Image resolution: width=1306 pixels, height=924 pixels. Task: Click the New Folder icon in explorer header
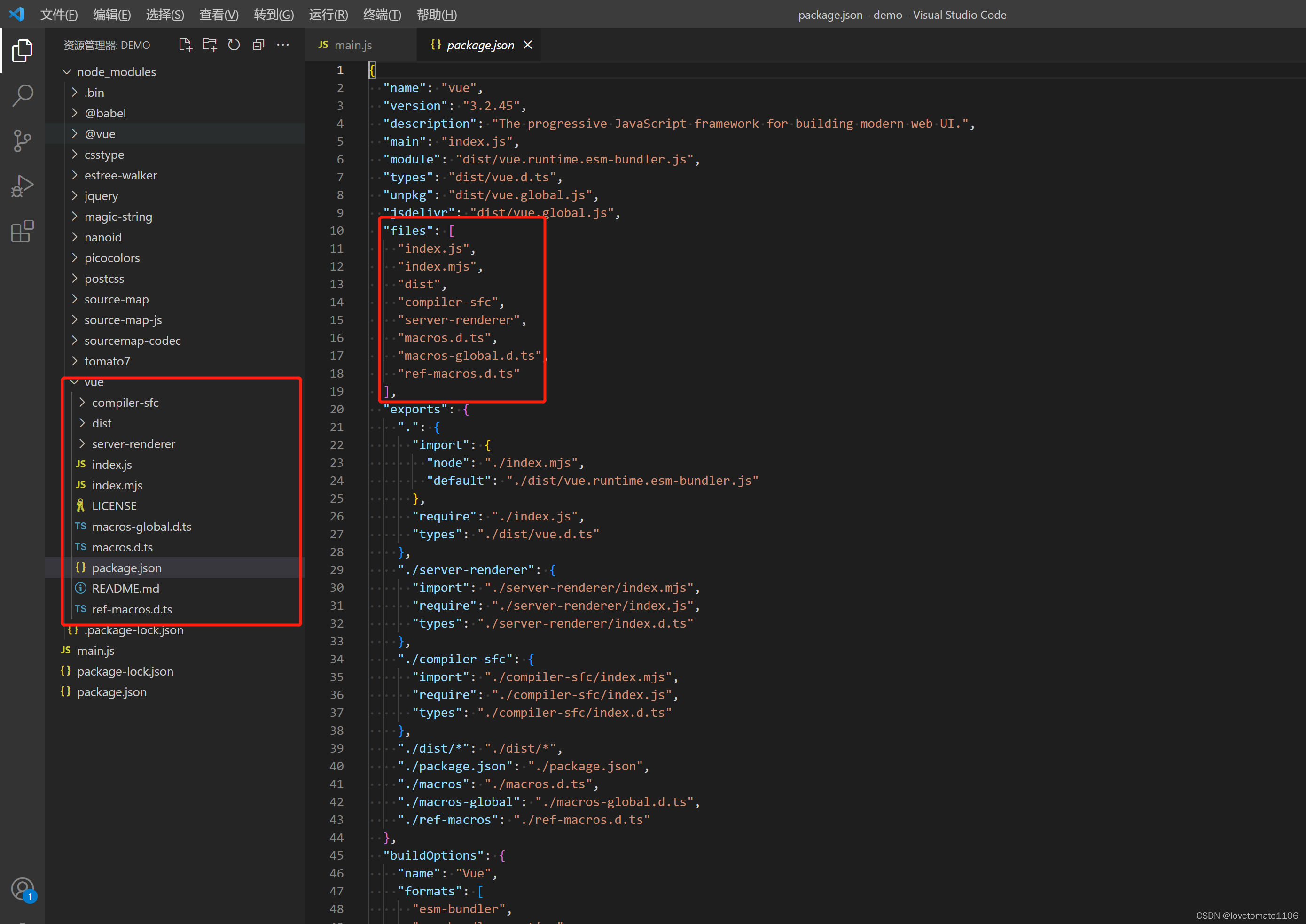coord(210,45)
